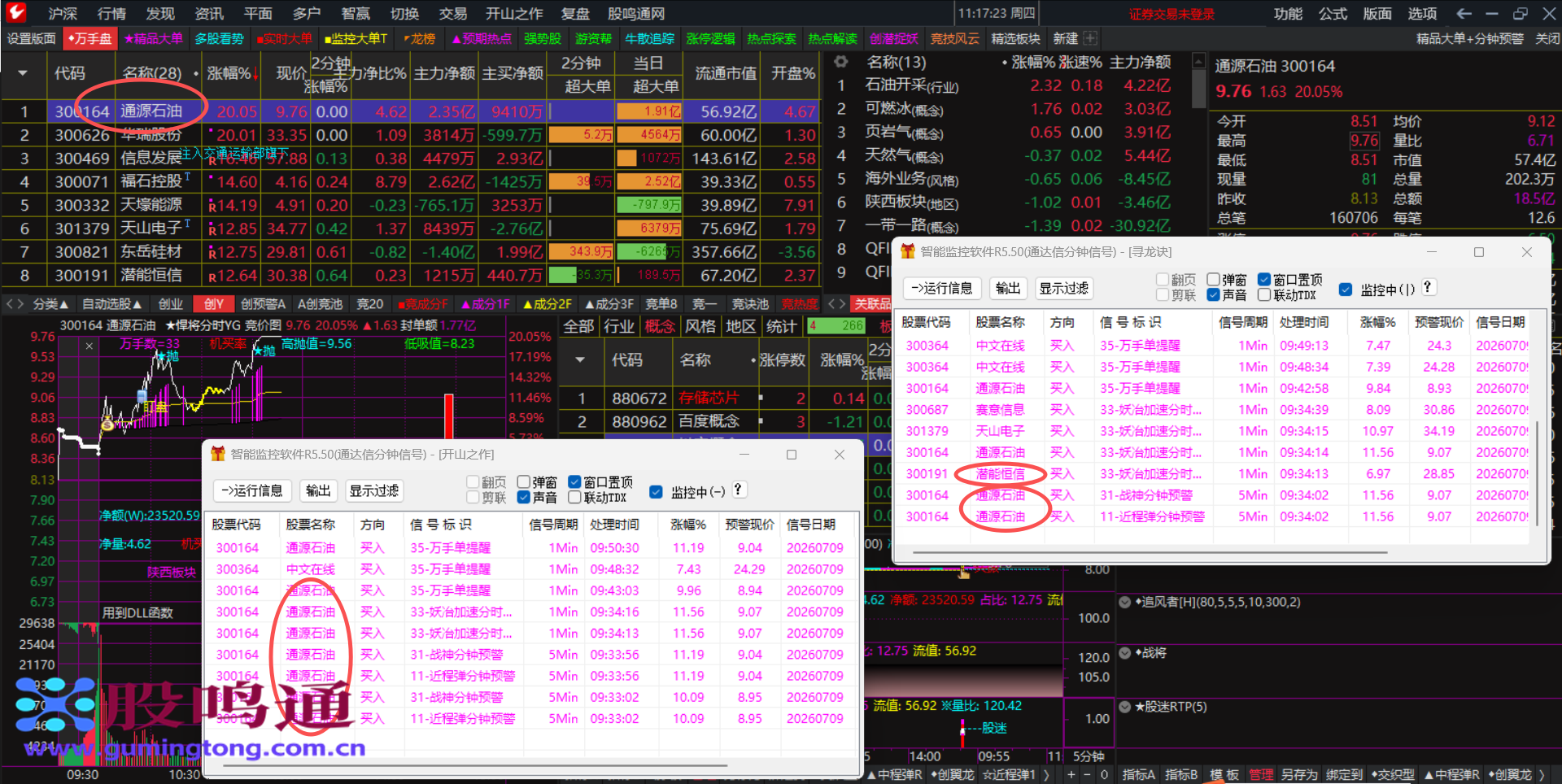Click 显示过滤 button in 寻龙诀 window

click(1064, 288)
